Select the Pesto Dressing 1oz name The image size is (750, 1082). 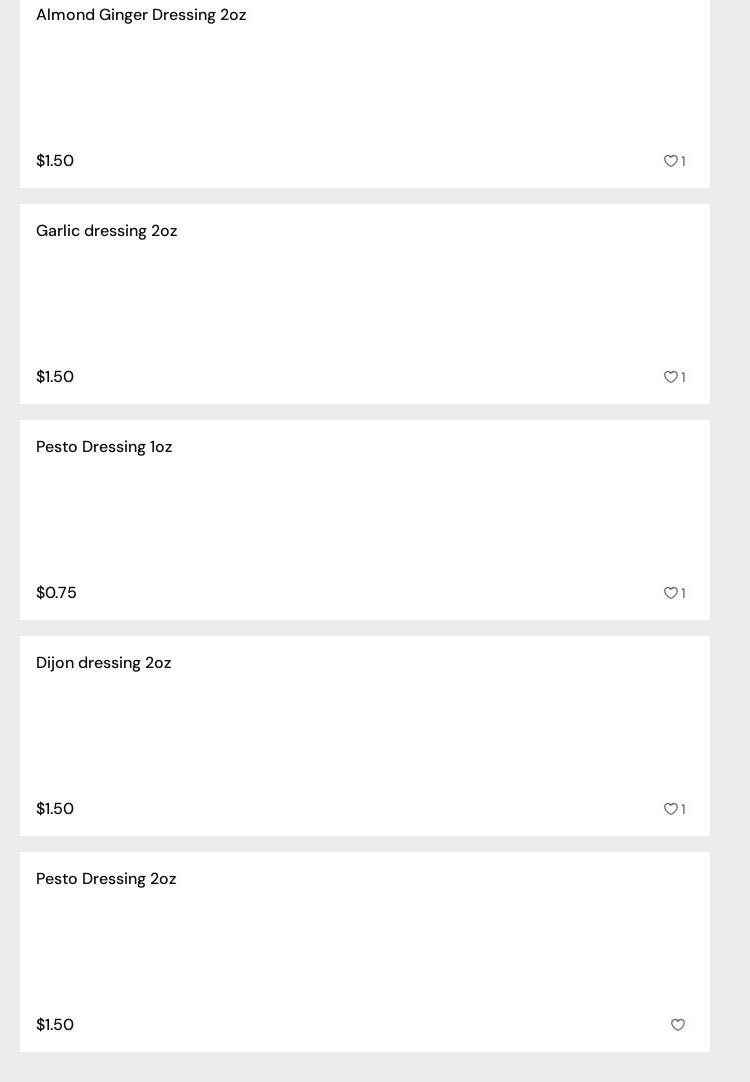click(104, 447)
